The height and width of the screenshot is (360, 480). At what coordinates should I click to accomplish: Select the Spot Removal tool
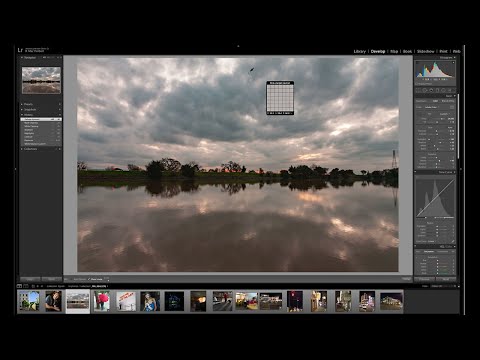point(425,90)
